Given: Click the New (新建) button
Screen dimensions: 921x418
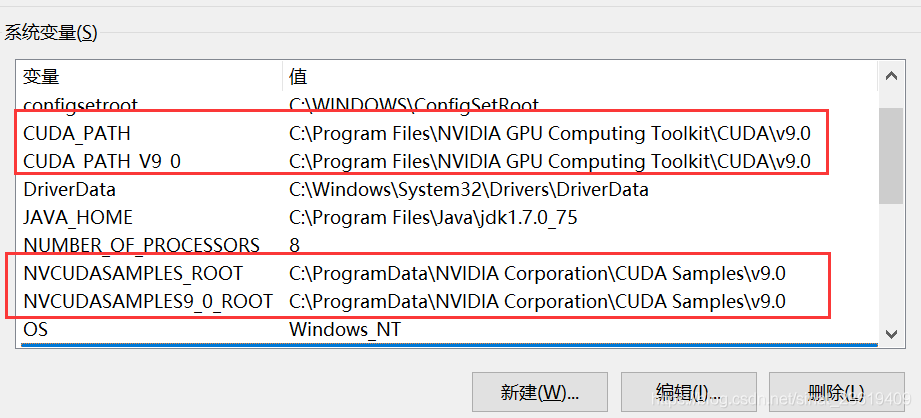Looking at the screenshot, I should tap(538, 392).
